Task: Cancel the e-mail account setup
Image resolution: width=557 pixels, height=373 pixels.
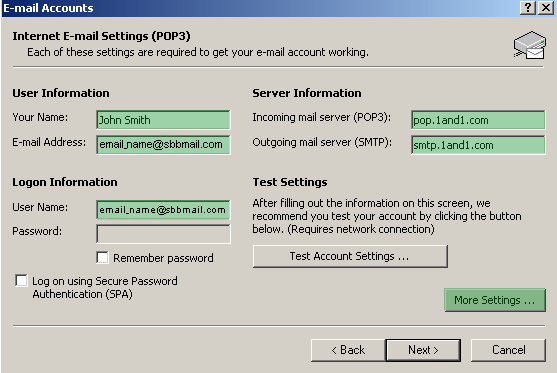Action: [x=508, y=350]
